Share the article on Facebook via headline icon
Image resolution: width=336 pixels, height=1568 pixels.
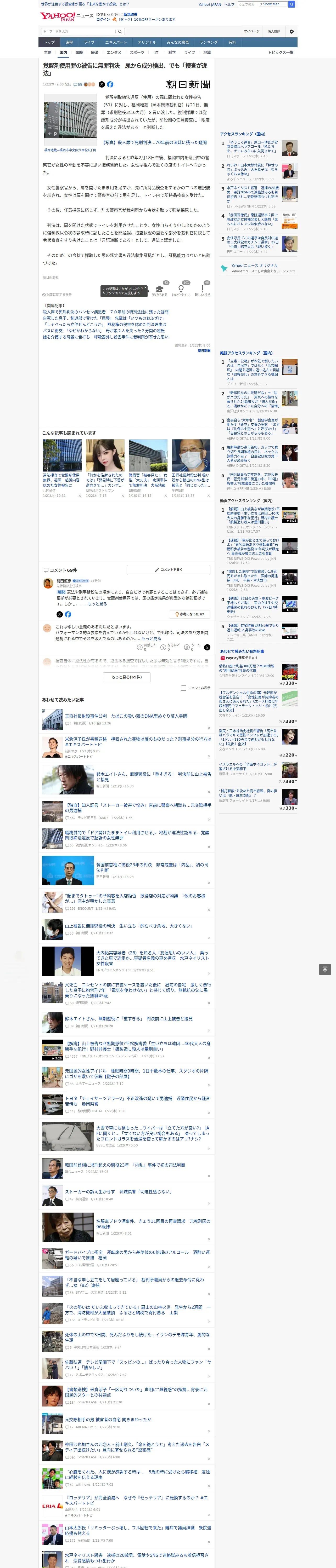tap(110, 85)
